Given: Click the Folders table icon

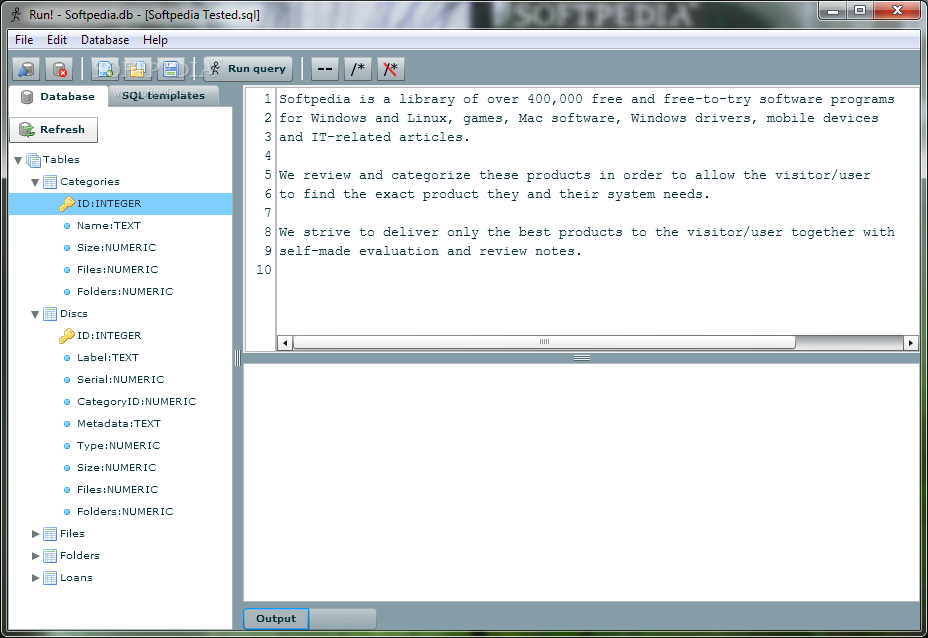Looking at the screenshot, I should 50,556.
